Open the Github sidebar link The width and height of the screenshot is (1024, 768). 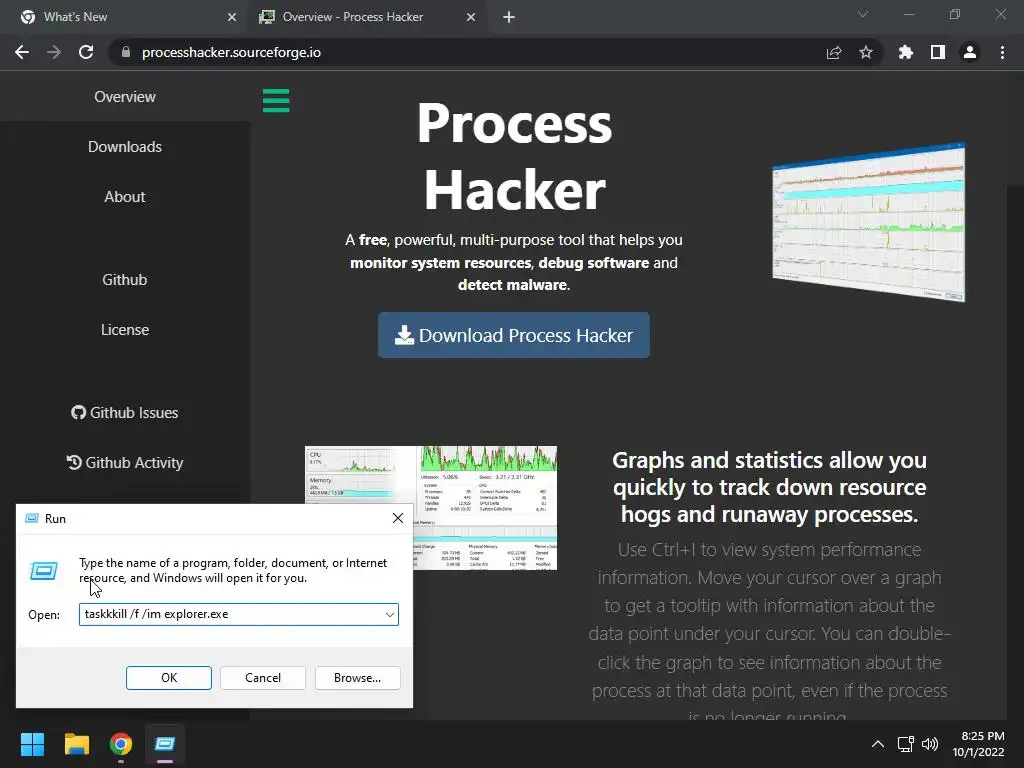point(125,280)
